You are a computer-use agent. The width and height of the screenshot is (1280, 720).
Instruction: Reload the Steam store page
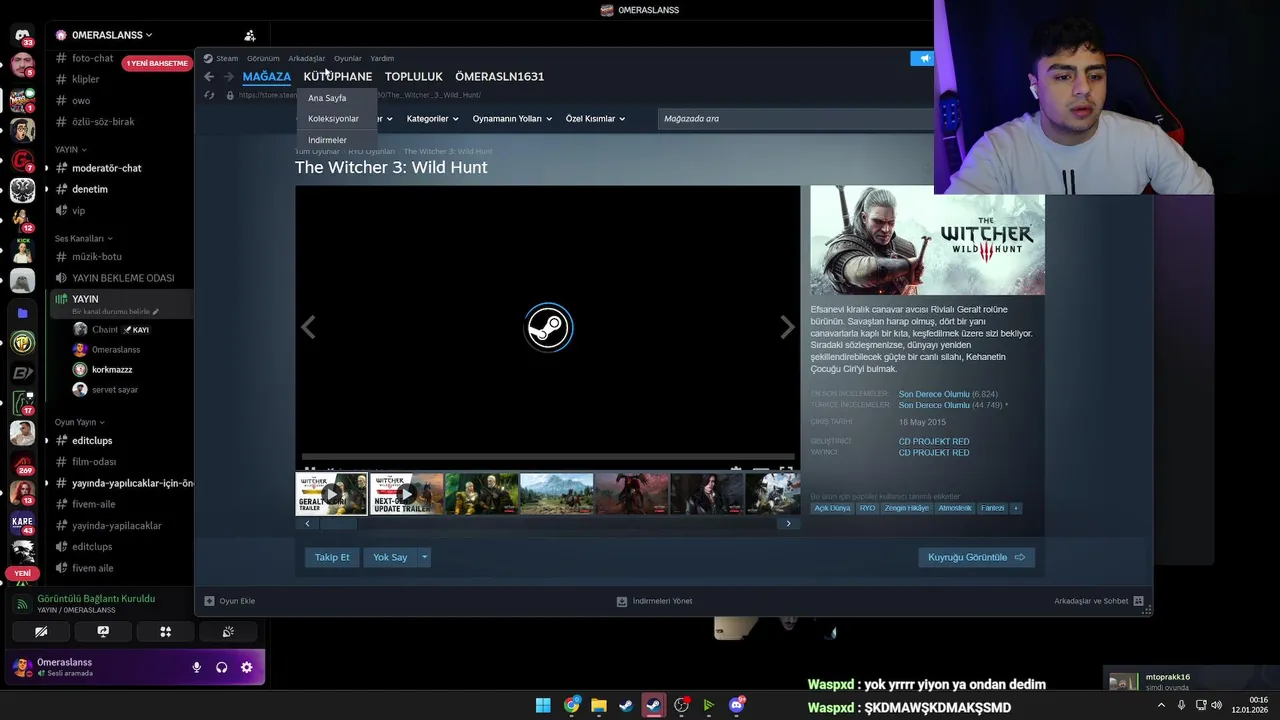click(209, 95)
